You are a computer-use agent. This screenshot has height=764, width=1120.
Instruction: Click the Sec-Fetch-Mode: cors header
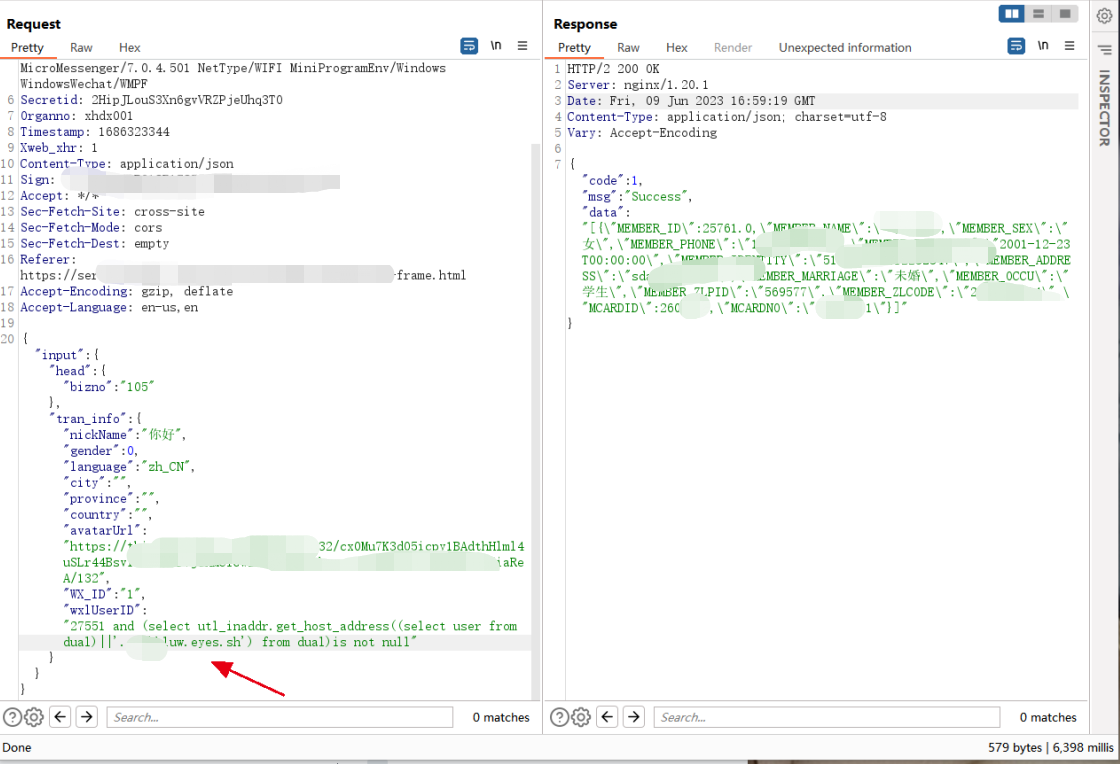click(x=91, y=227)
